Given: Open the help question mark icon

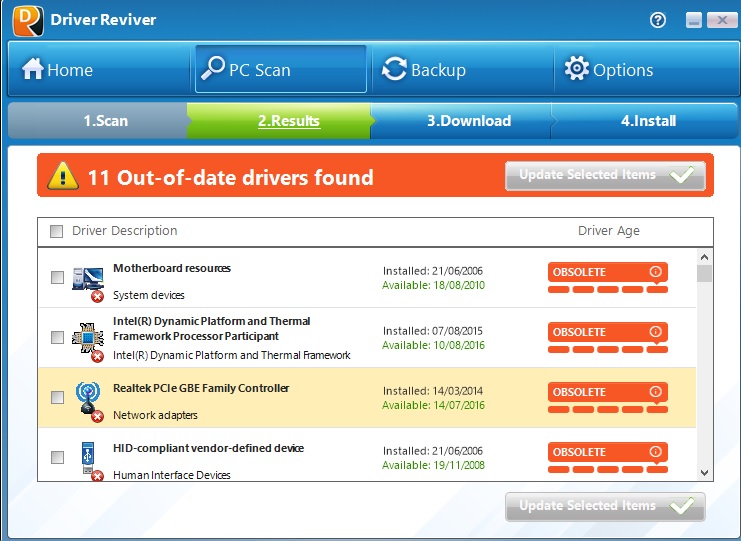Looking at the screenshot, I should [658, 20].
